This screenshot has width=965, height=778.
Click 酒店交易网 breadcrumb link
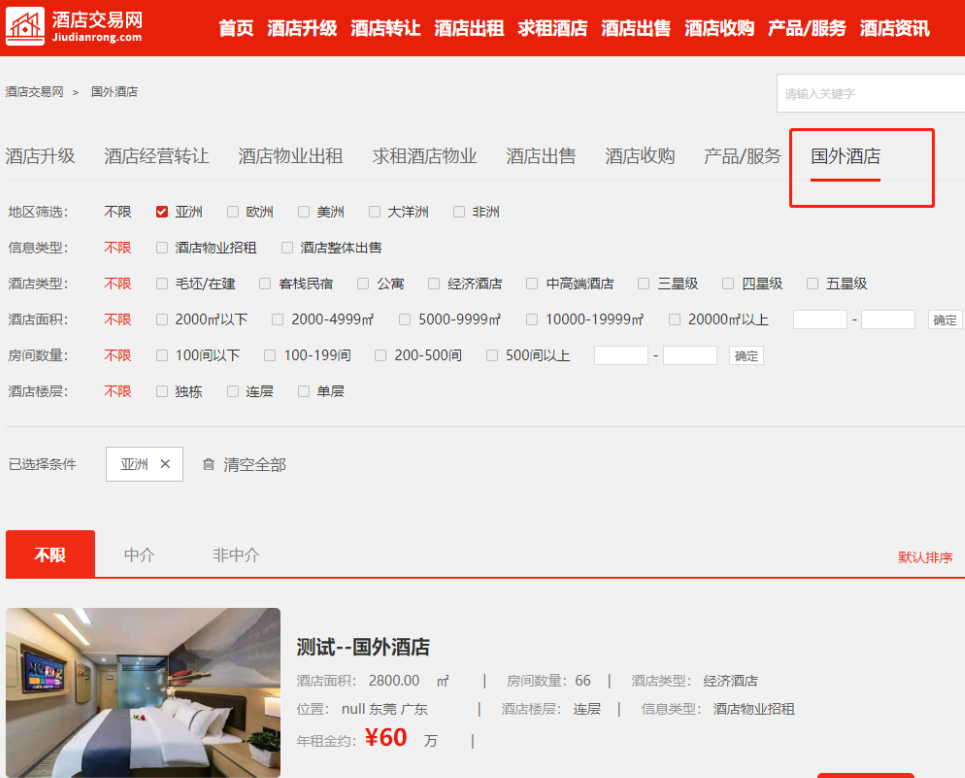[34, 92]
